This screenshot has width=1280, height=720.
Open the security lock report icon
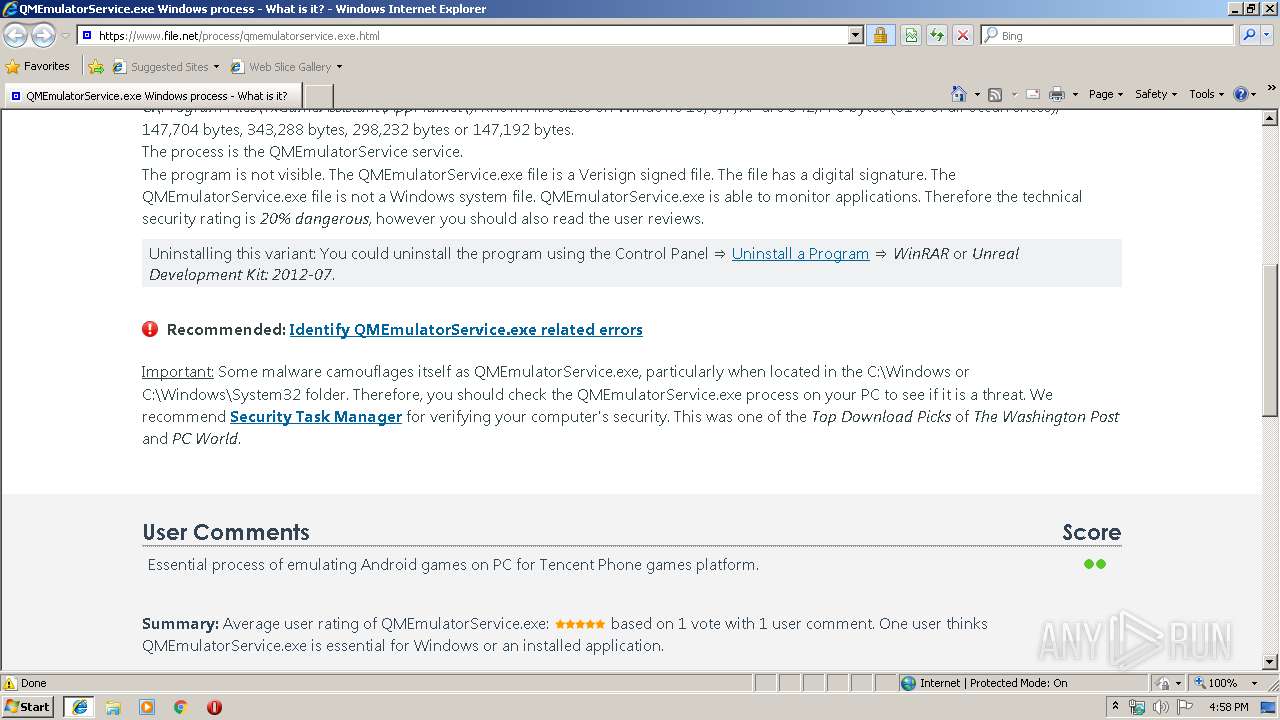click(x=880, y=35)
